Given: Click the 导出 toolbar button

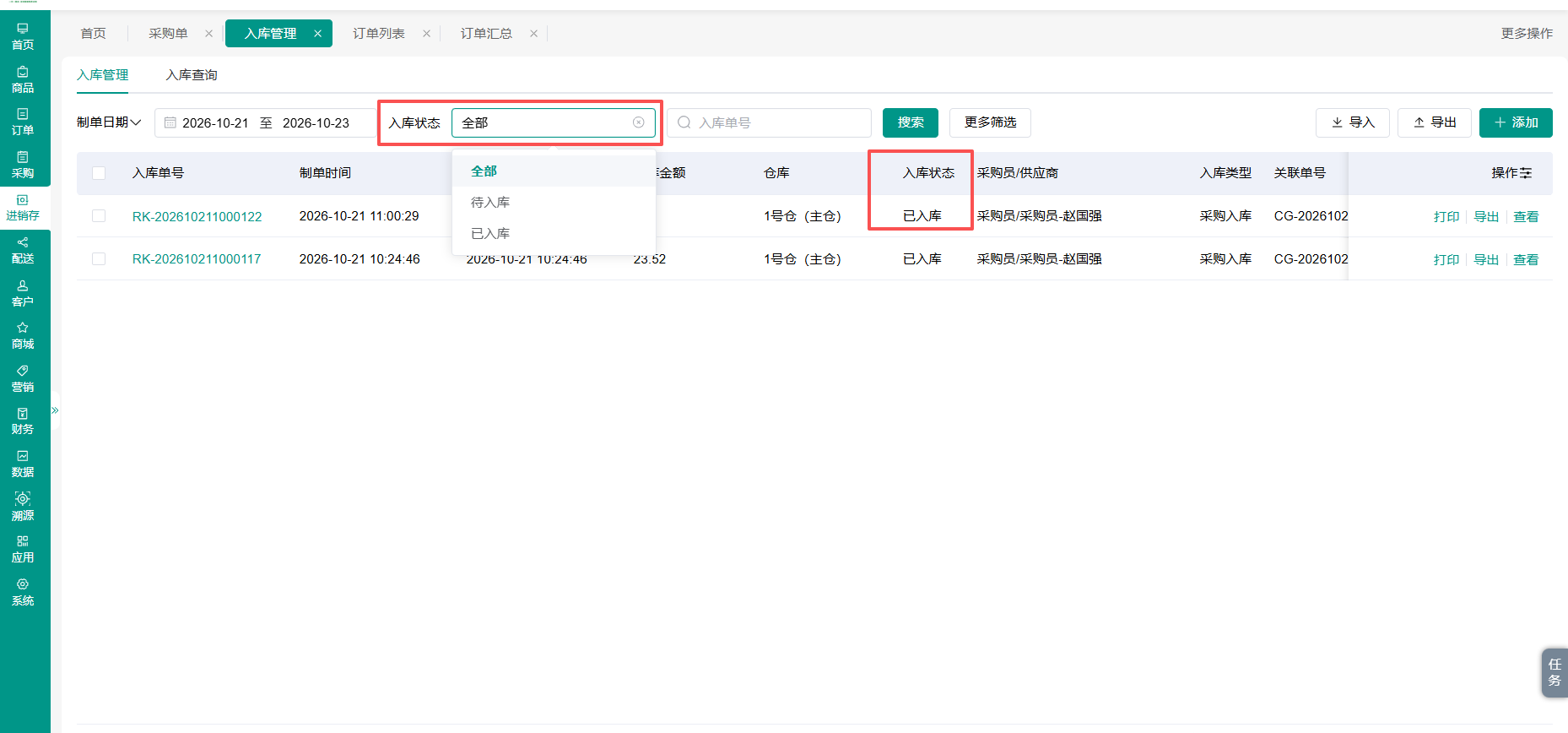Looking at the screenshot, I should click(x=1435, y=122).
